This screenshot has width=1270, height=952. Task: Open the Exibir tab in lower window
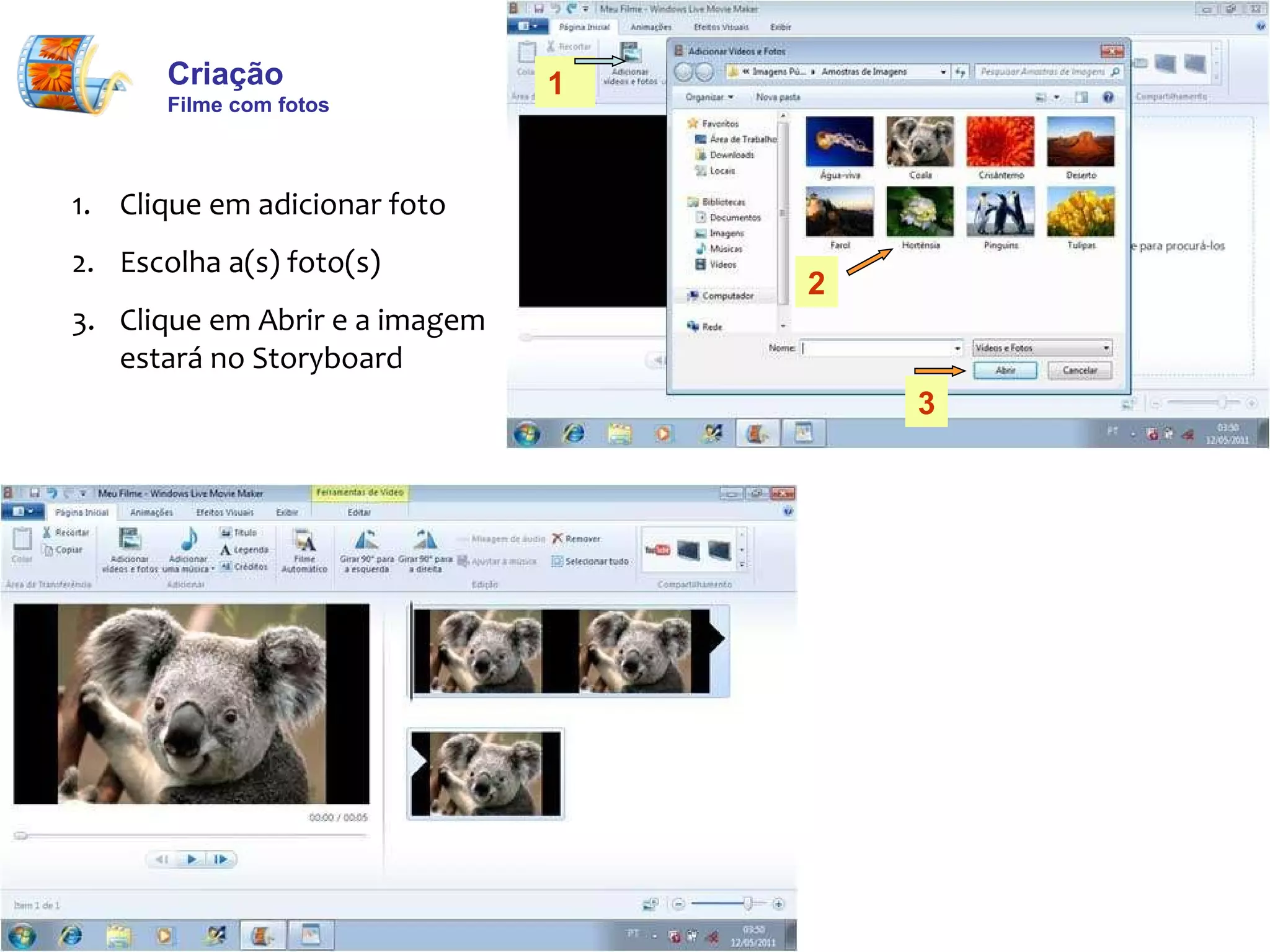287,513
